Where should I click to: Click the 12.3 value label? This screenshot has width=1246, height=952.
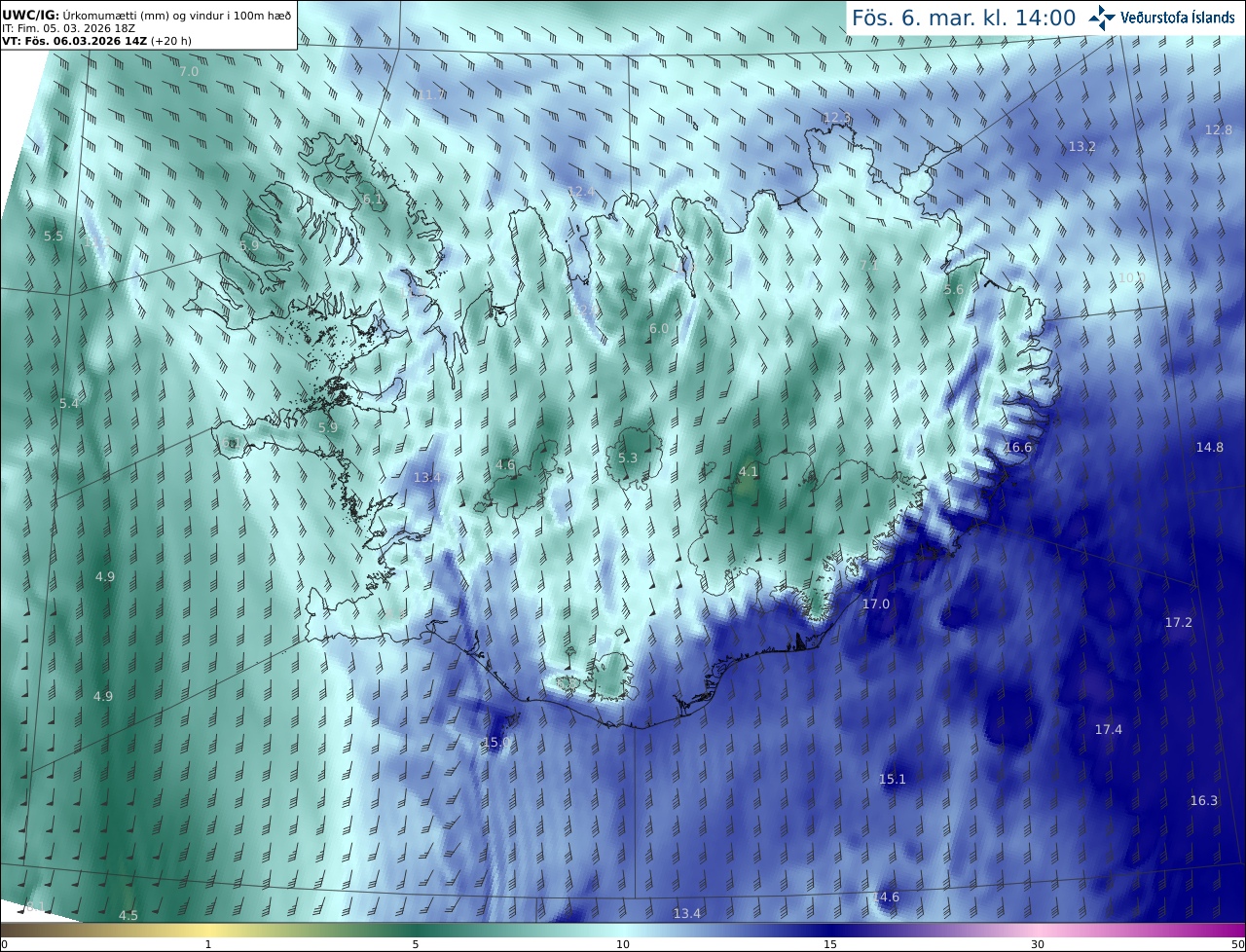pos(836,117)
